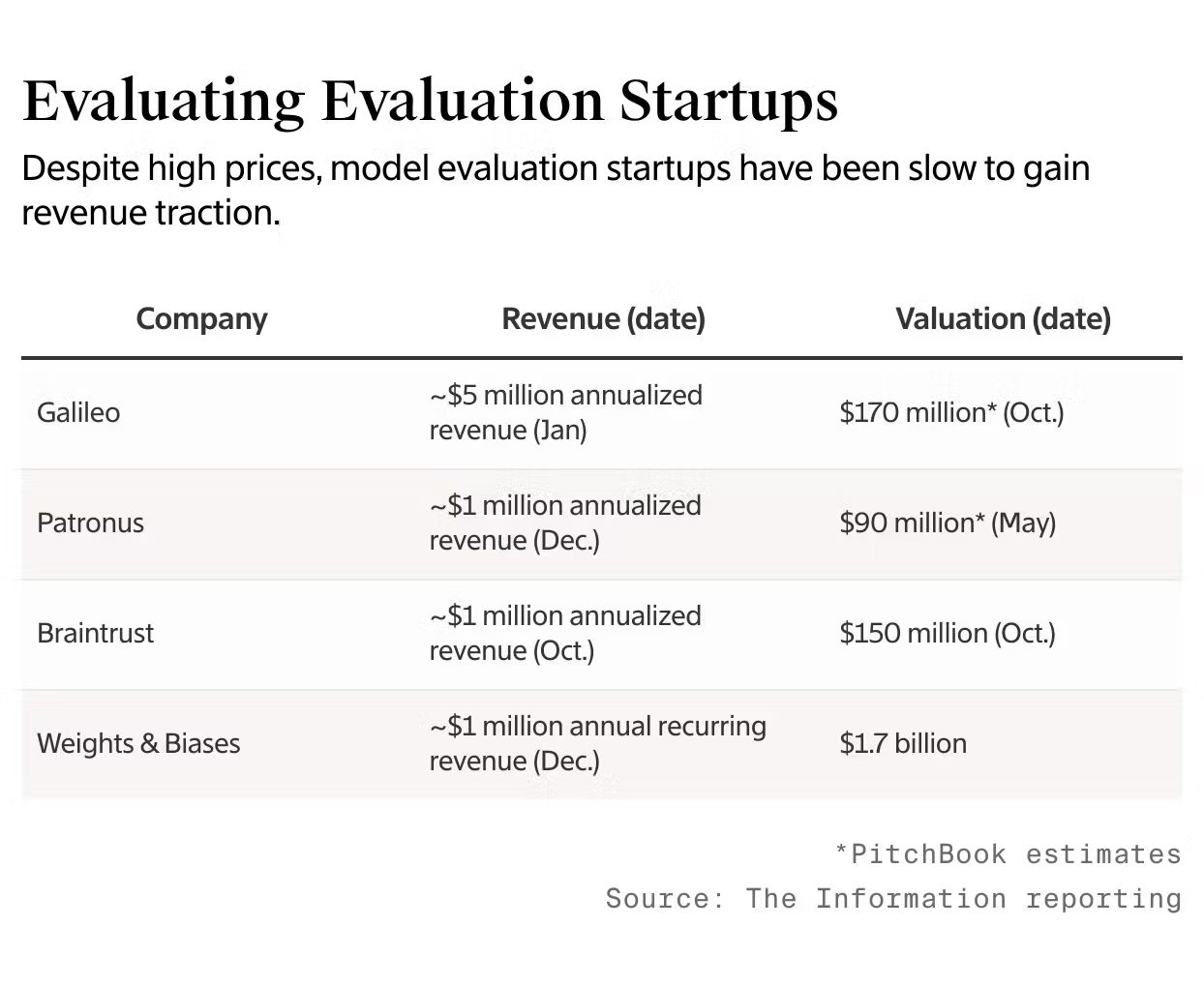Screen dimensions: 1204x987
Task: Click the subtitle about slow revenue traction
Action: pos(555,190)
